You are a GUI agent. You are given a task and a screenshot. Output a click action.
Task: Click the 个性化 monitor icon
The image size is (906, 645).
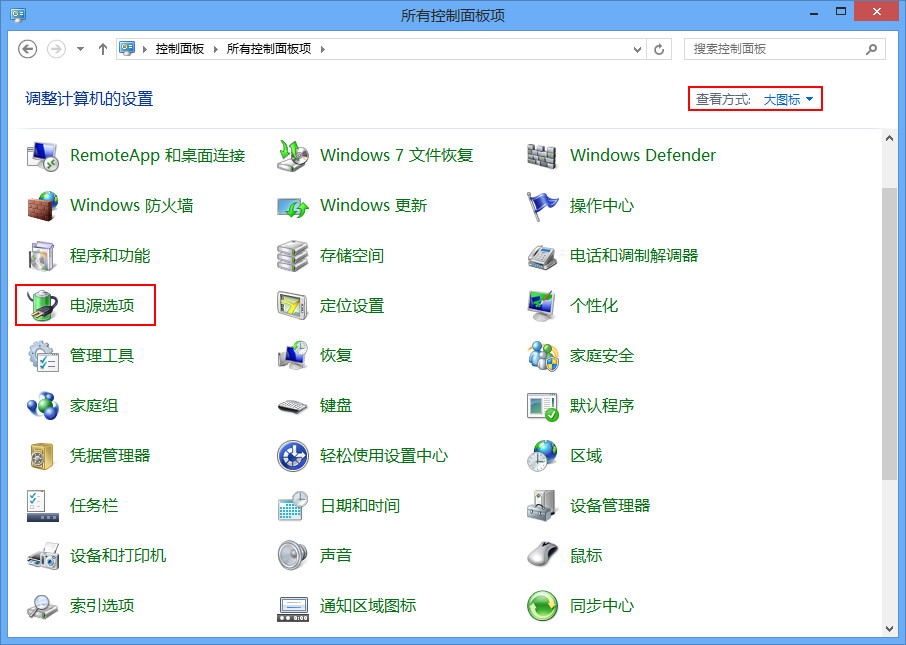543,306
